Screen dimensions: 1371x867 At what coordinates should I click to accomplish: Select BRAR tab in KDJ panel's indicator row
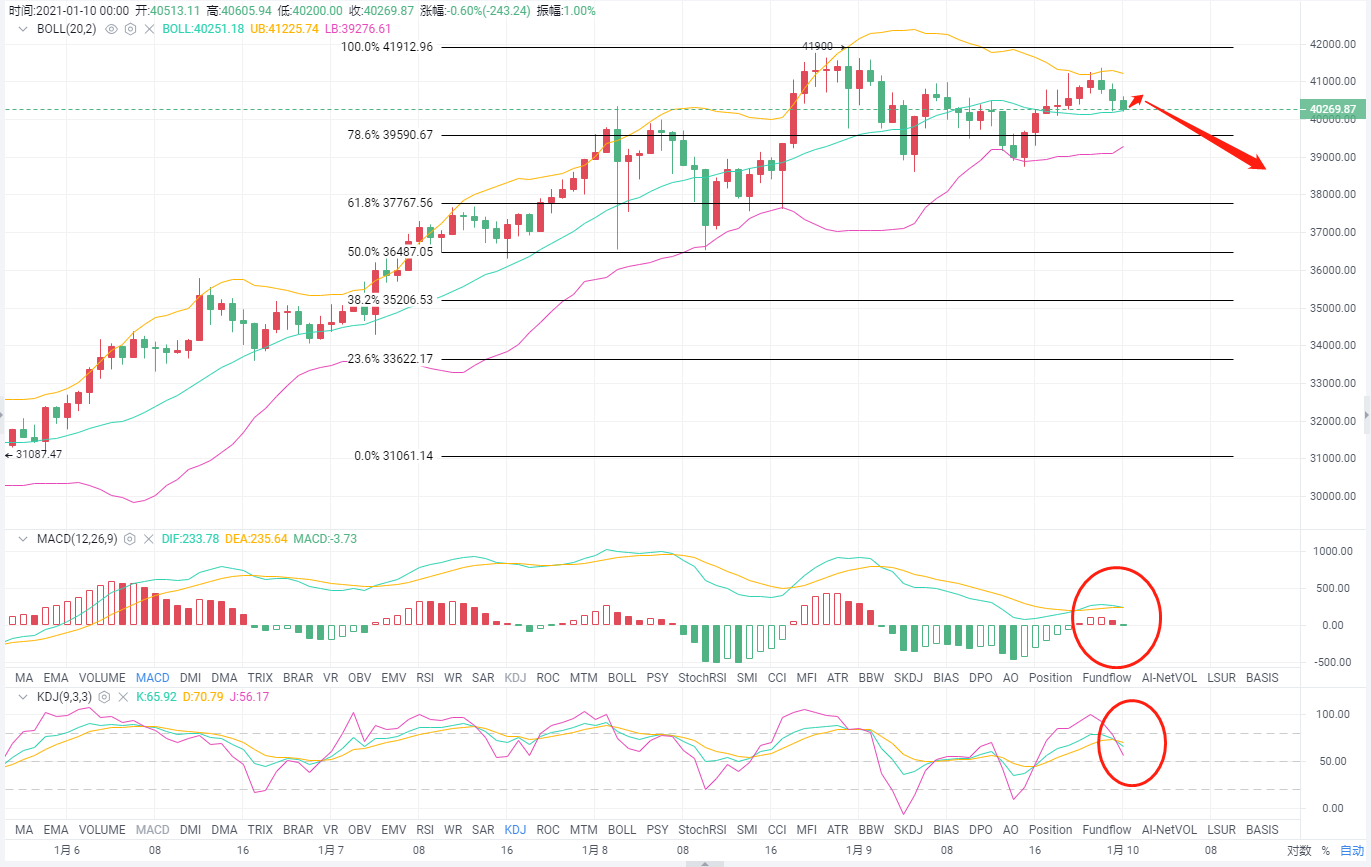(x=298, y=830)
